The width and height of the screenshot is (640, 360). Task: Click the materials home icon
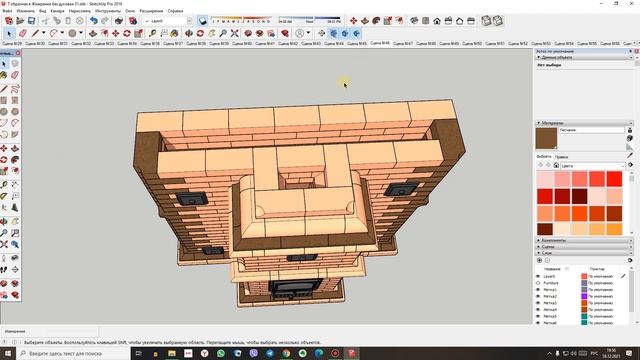click(556, 165)
